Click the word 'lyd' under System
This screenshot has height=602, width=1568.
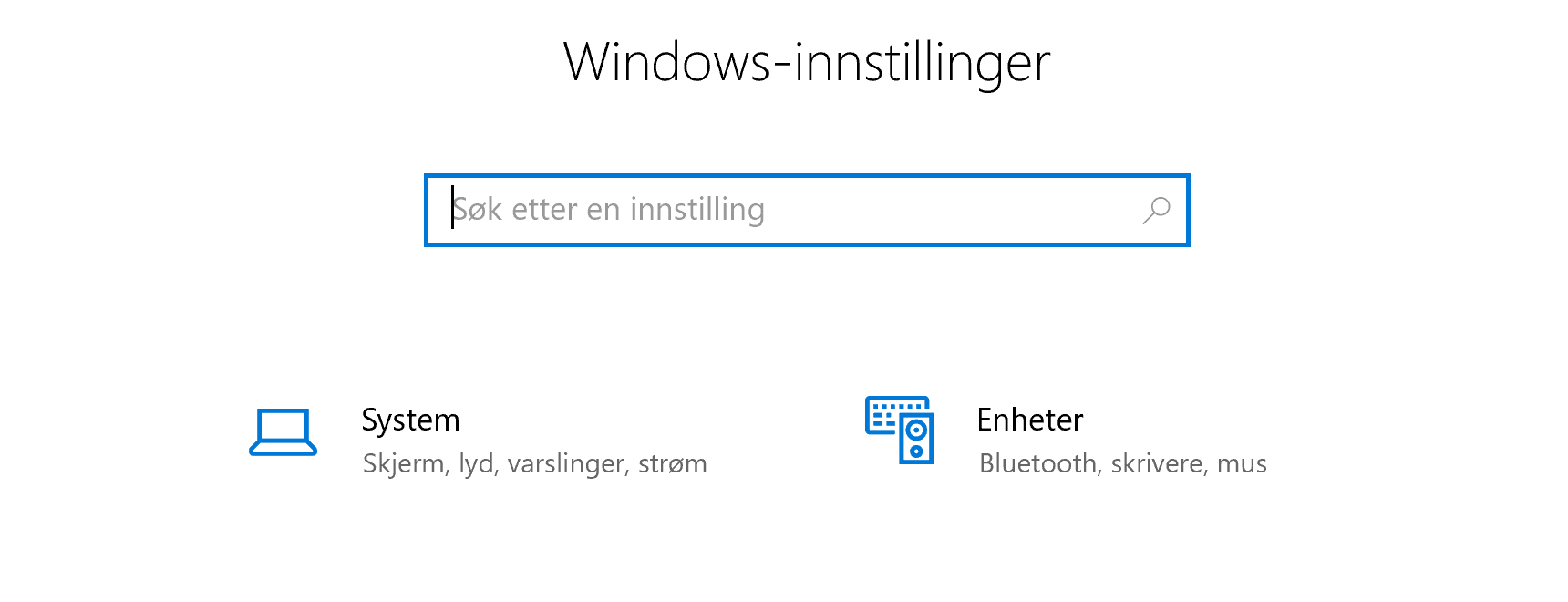click(477, 463)
